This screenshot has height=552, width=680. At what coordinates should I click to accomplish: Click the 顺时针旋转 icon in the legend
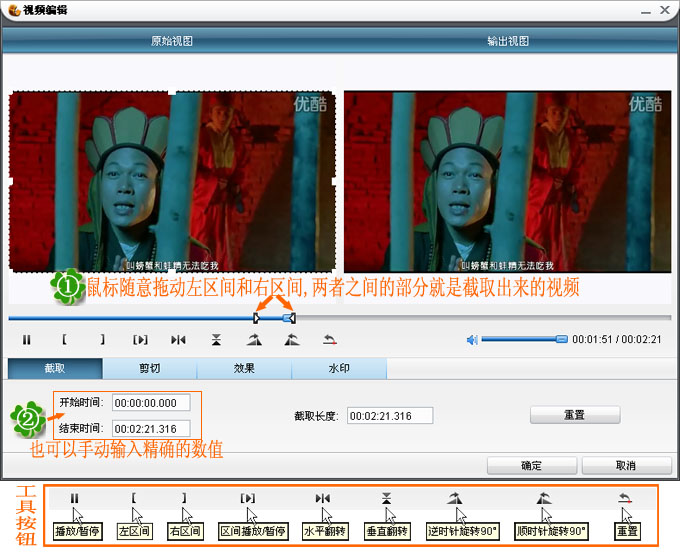click(x=544, y=499)
